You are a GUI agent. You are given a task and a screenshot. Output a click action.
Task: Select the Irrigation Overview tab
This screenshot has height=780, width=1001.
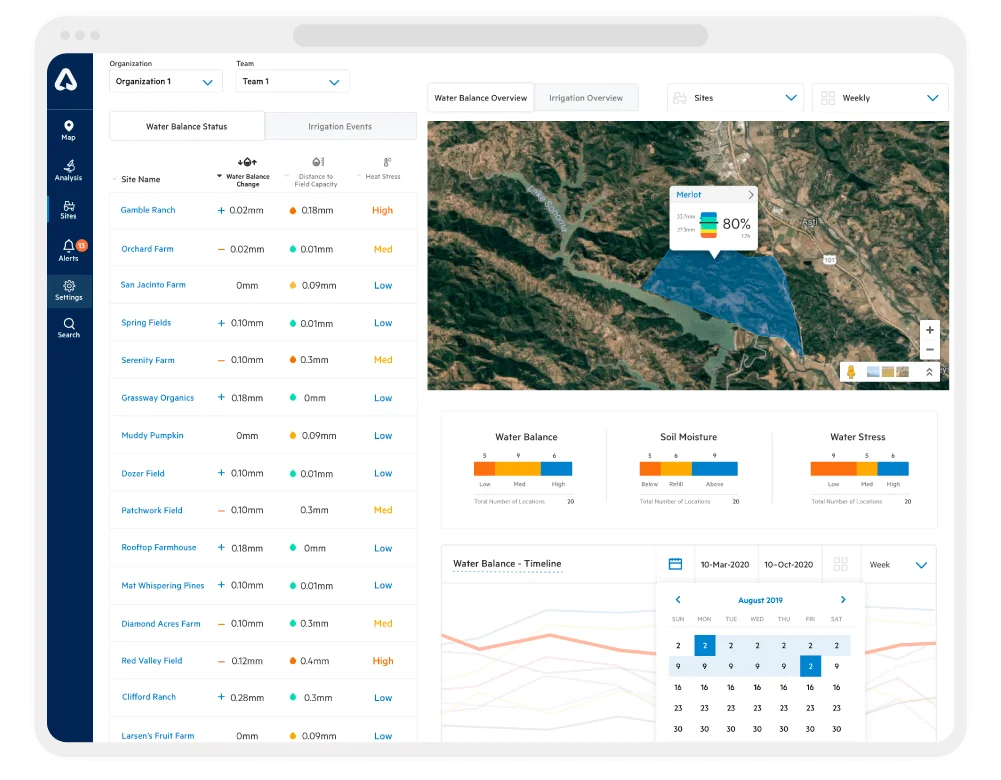click(586, 98)
